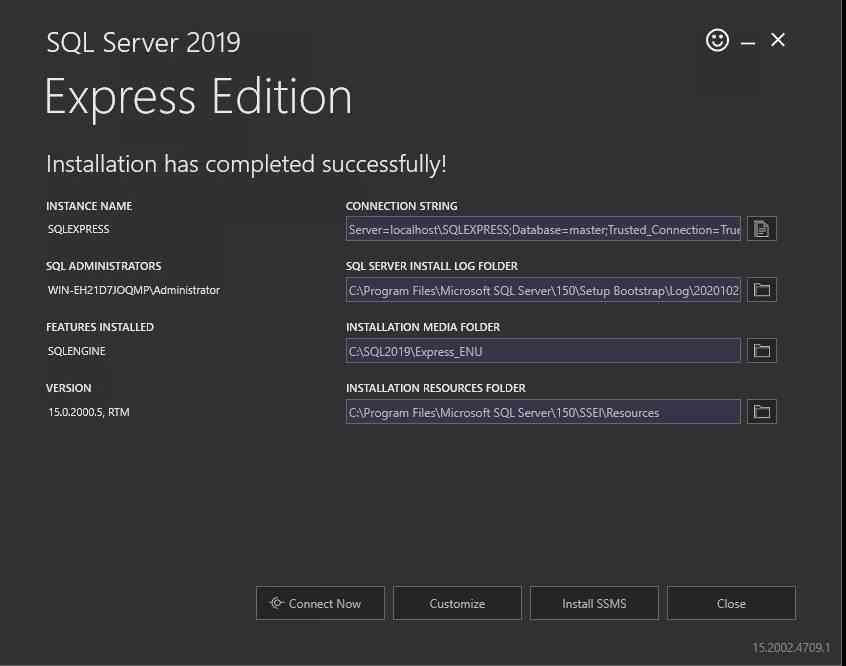846x666 pixels.
Task: Click the Connect Now button
Action: (x=320, y=603)
